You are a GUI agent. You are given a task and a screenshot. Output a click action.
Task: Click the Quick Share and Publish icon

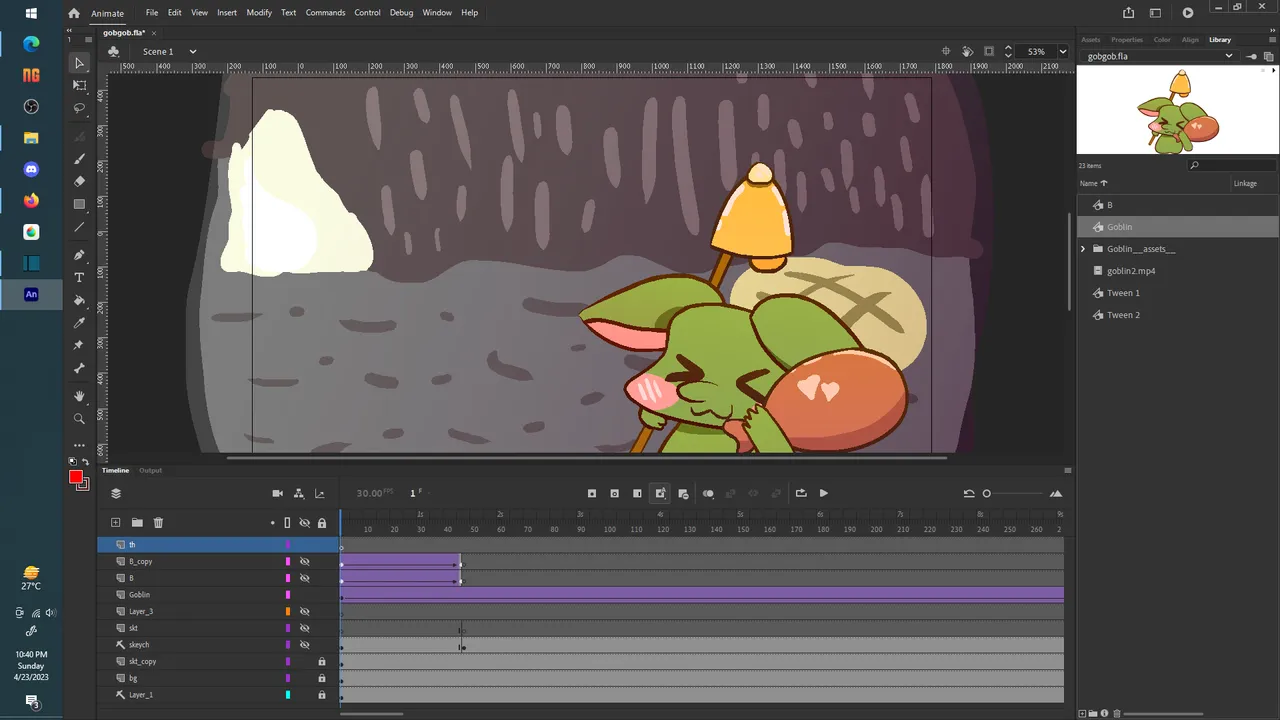pos(1129,13)
